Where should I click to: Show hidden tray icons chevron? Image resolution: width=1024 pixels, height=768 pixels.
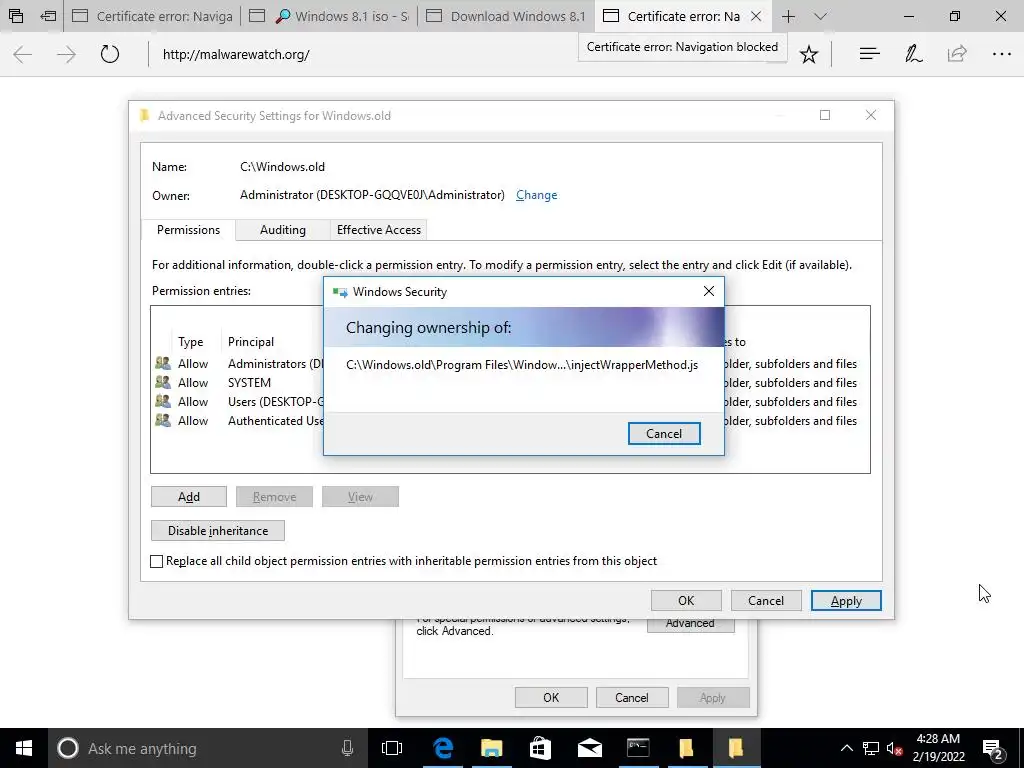(x=846, y=748)
